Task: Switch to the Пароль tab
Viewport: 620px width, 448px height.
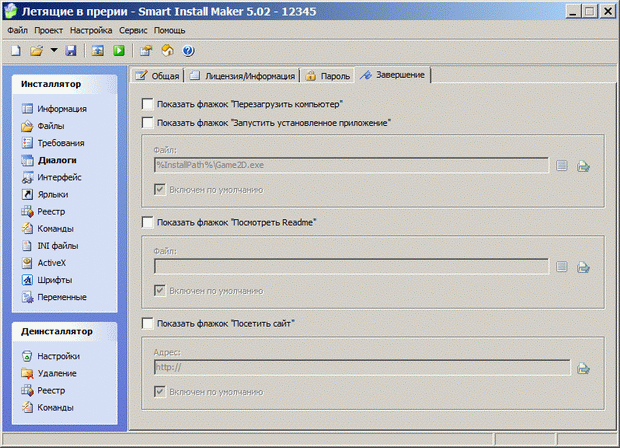Action: (328, 76)
